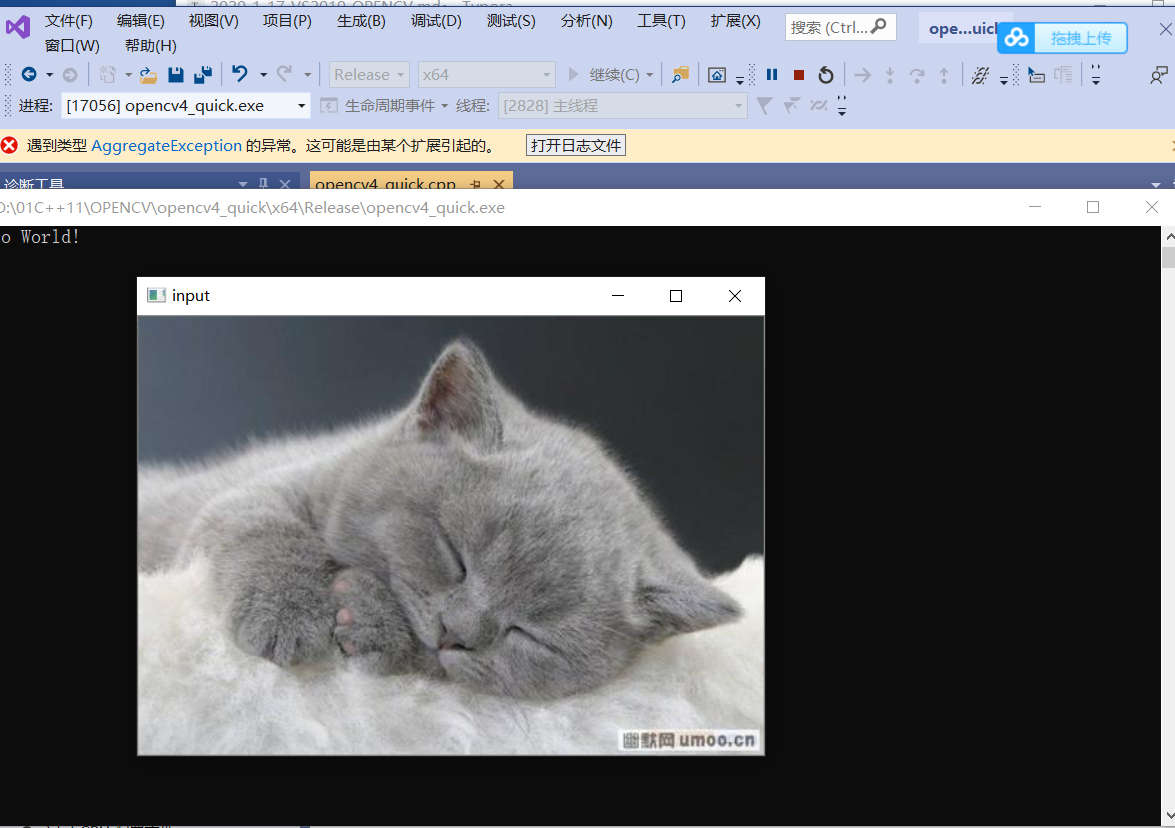This screenshot has height=828, width=1175.
Task: Click the 继续(C) continue button
Action: pyautogui.click(x=605, y=74)
